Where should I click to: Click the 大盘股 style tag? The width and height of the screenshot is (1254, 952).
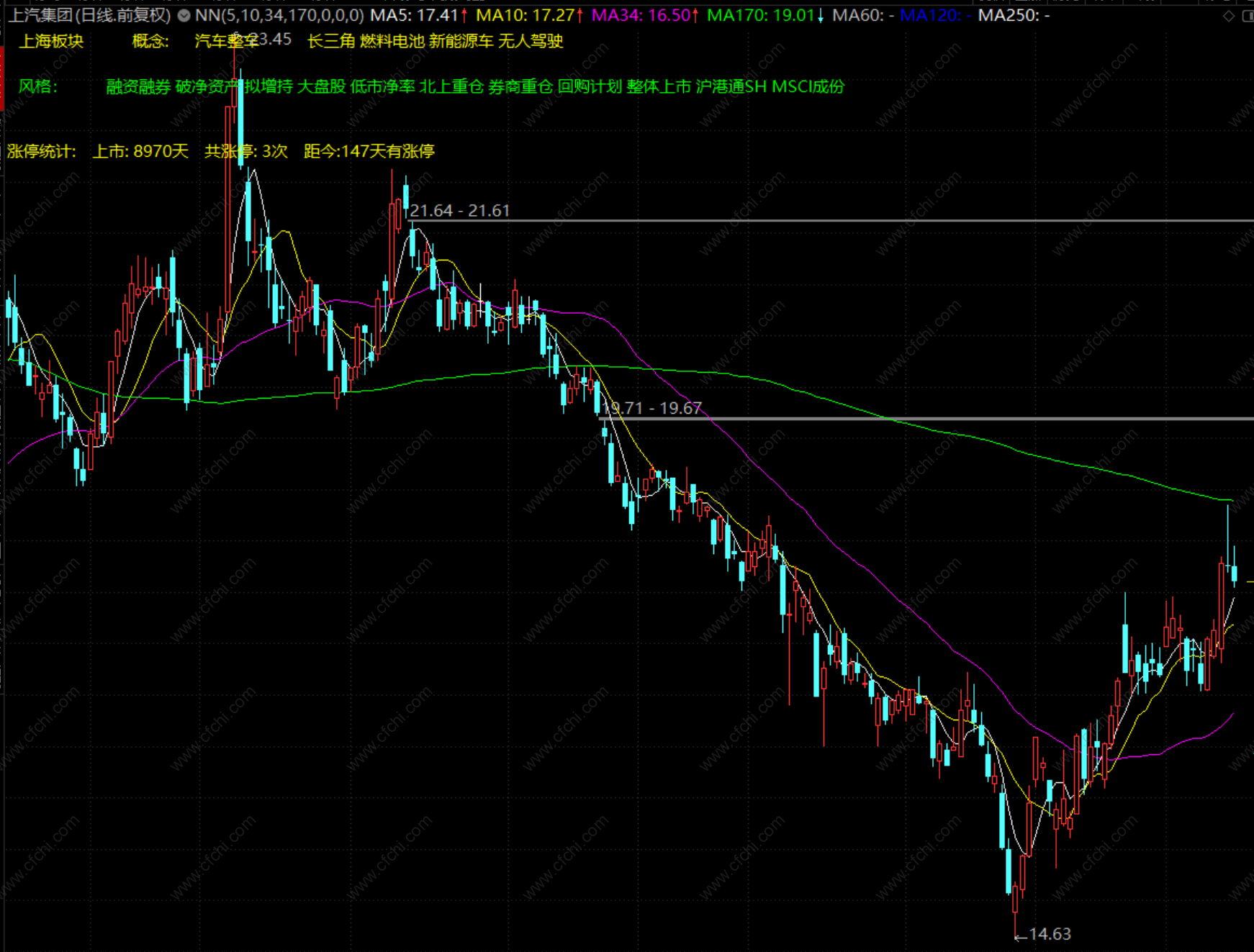click(x=322, y=86)
